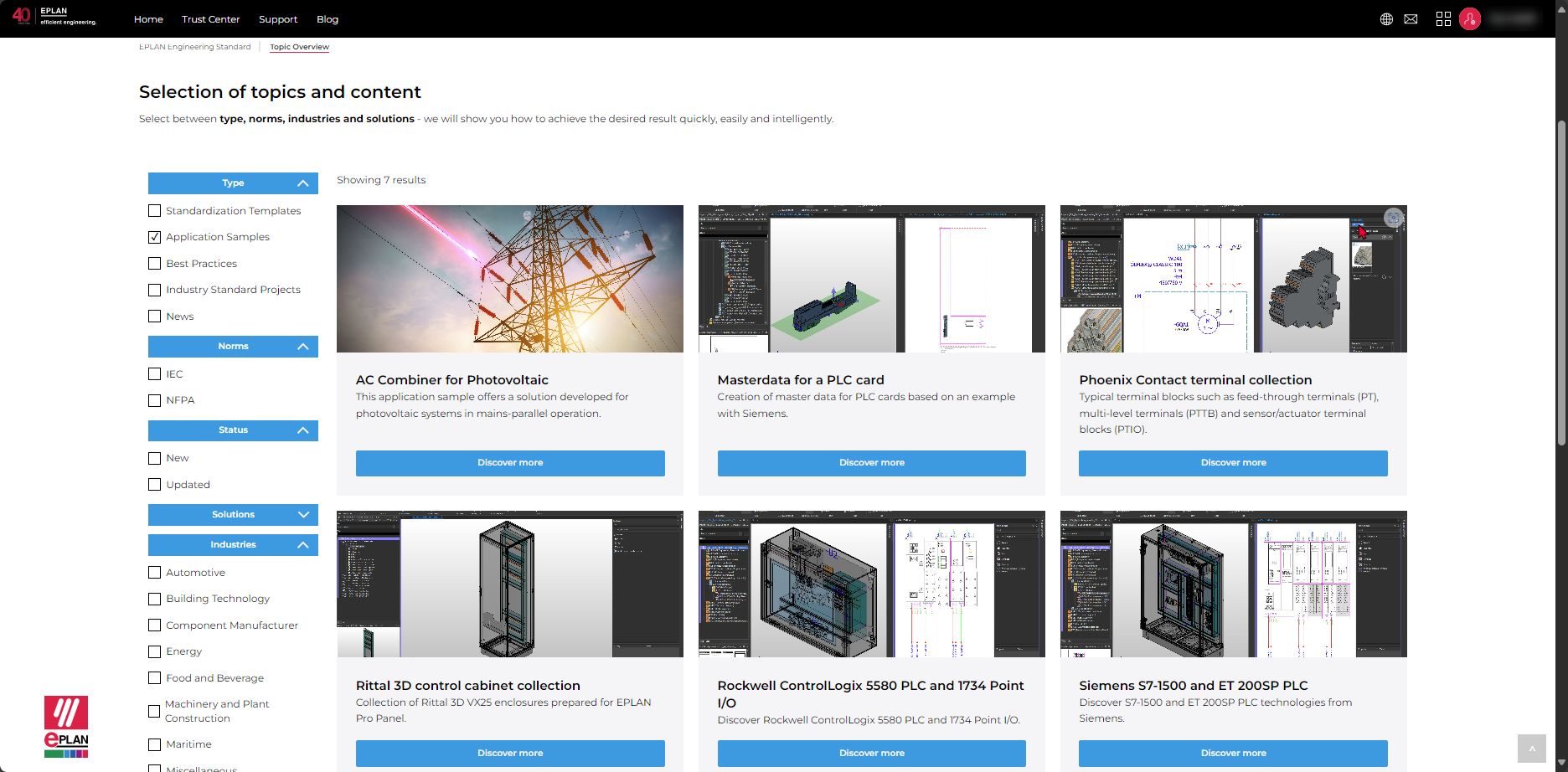Viewport: 1568px width, 772px height.
Task: Click the EPLAN 40 logo in header
Action: (54, 16)
